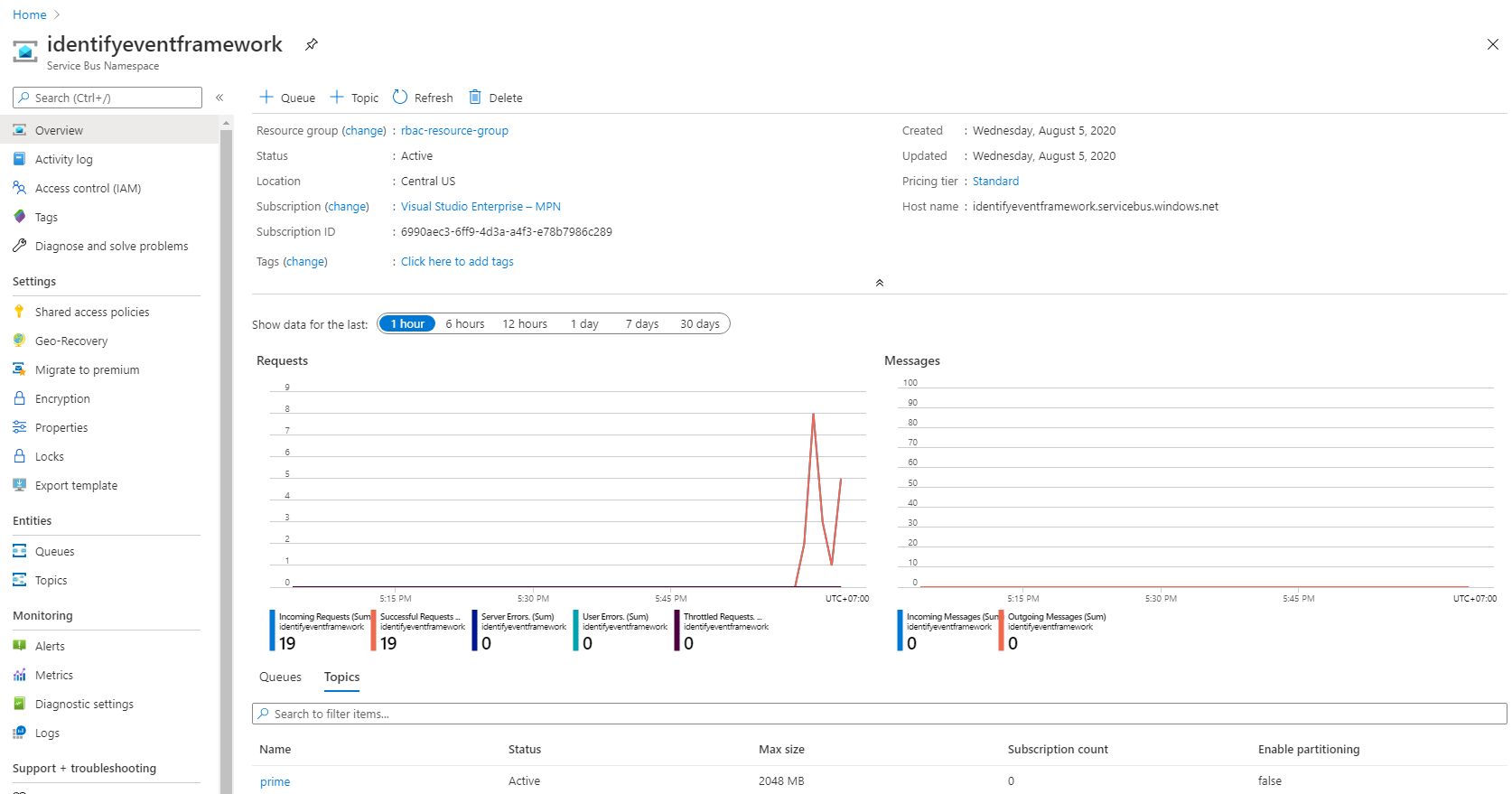Collapse the essentials section chevron
The width and height of the screenshot is (1512, 794).
pos(879,283)
